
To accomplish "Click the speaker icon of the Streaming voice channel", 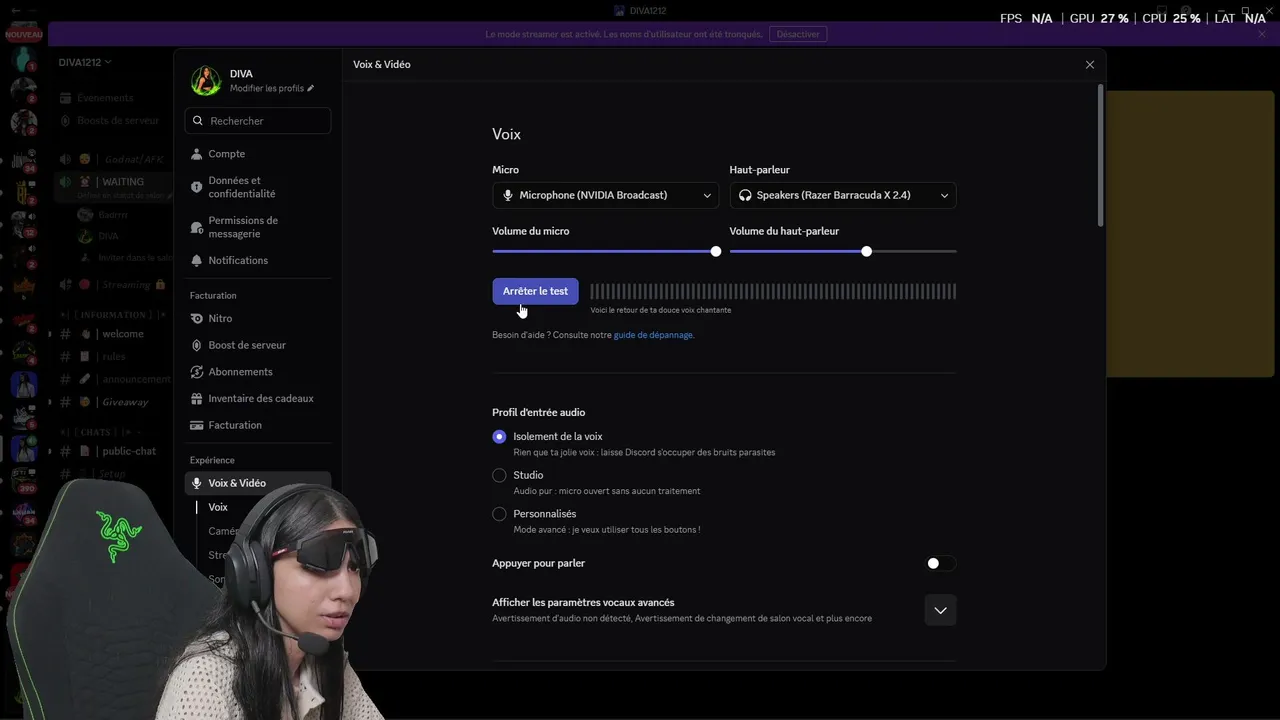I will (x=65, y=284).
